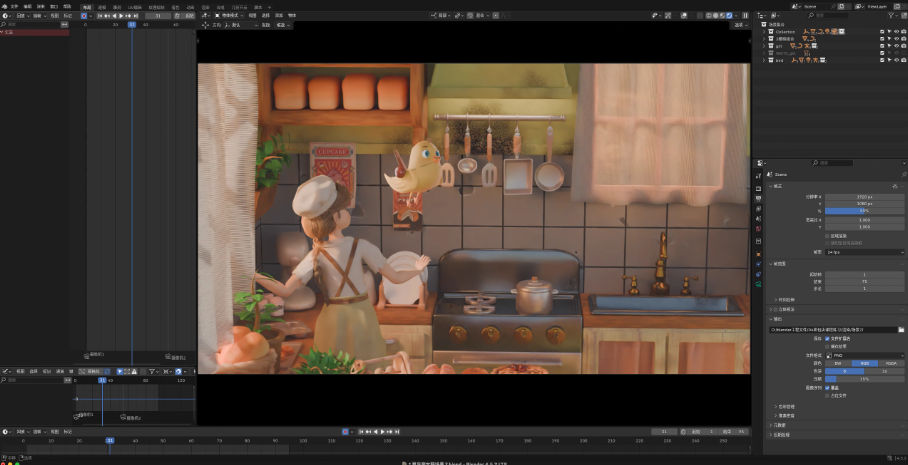Screen dimensions: 908x465
Task: Expand the bird collection in outliner
Action: [x=765, y=60]
